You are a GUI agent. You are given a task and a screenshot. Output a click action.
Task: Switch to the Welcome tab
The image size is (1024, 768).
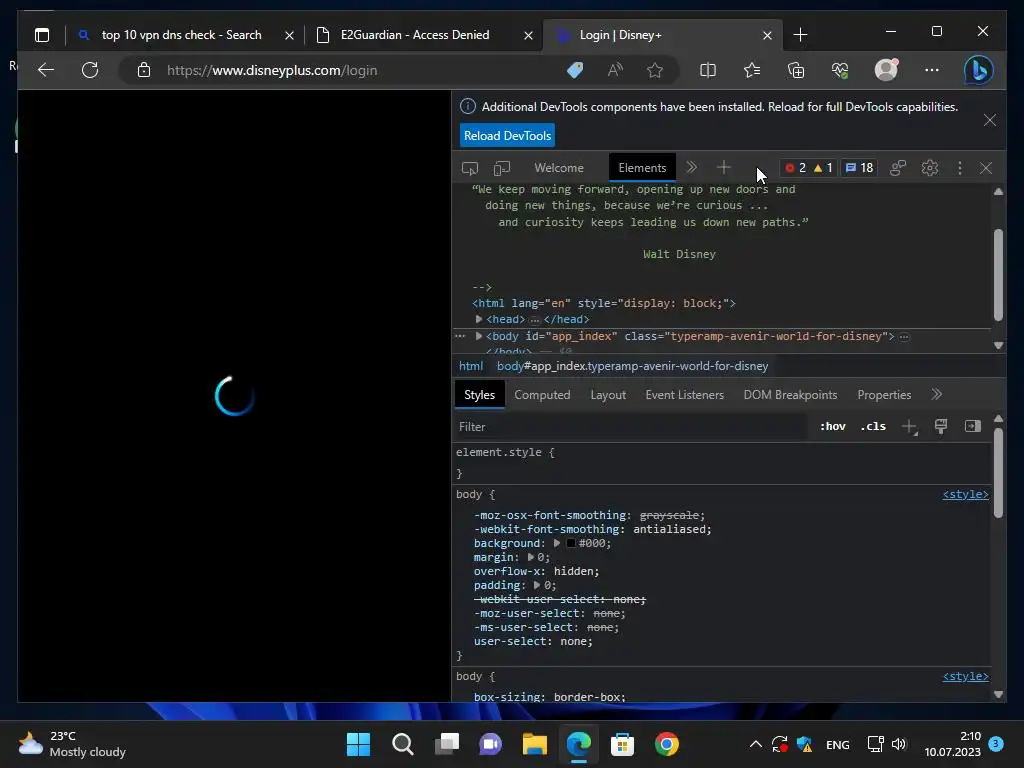coord(559,168)
